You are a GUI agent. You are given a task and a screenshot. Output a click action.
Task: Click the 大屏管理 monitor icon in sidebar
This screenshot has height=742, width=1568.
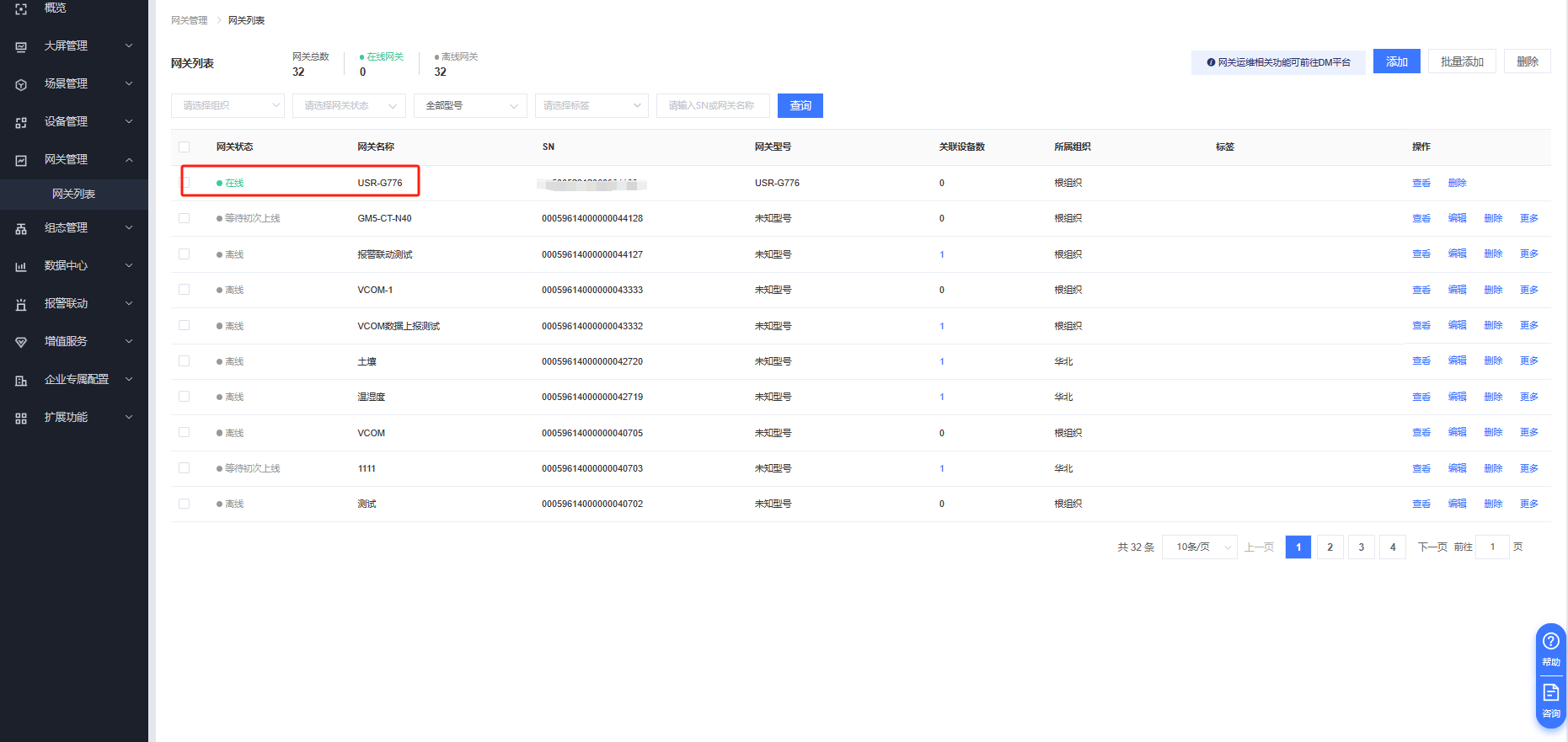(21, 46)
